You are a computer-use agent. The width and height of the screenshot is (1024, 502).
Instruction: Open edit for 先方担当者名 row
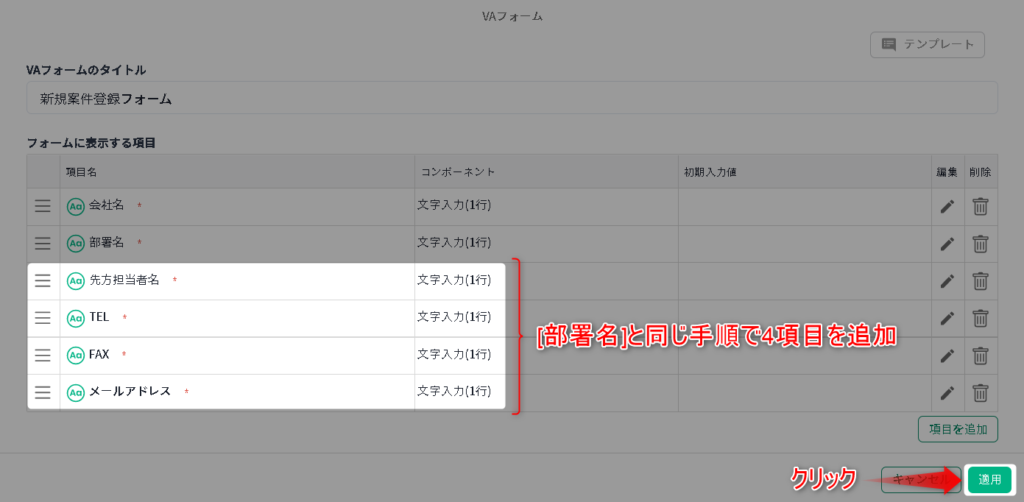pos(947,281)
